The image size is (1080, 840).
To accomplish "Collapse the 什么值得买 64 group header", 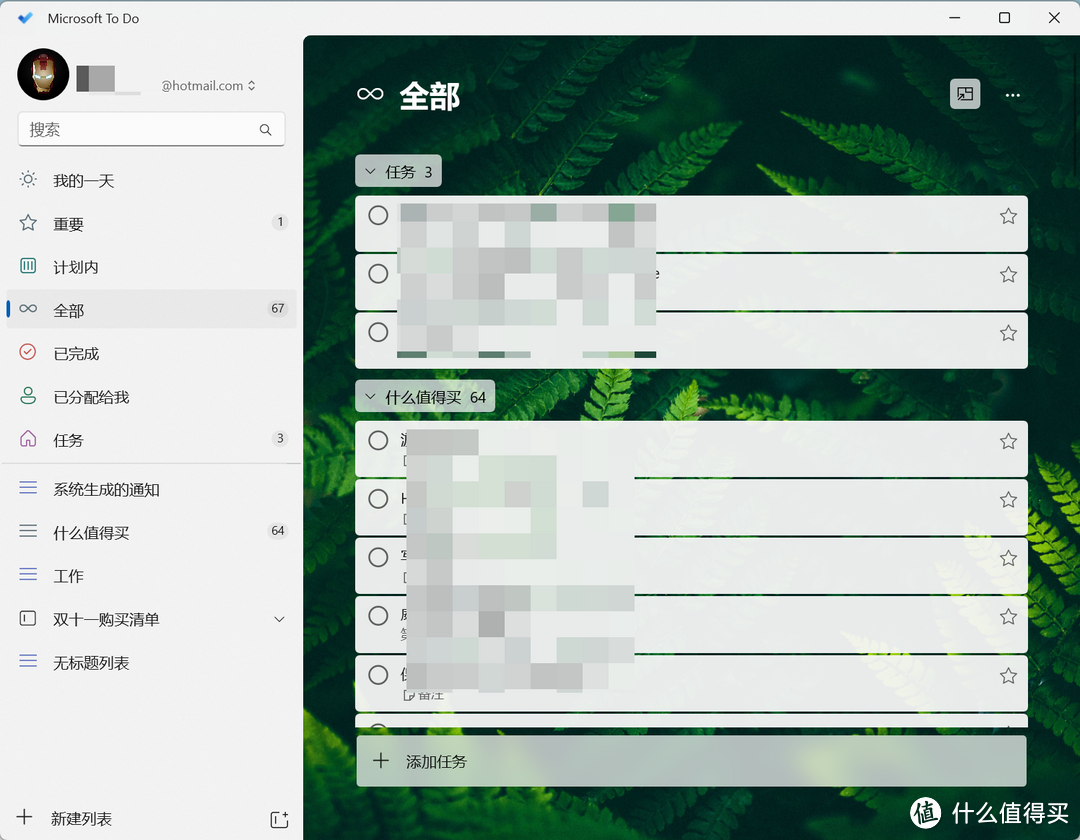I will [425, 397].
